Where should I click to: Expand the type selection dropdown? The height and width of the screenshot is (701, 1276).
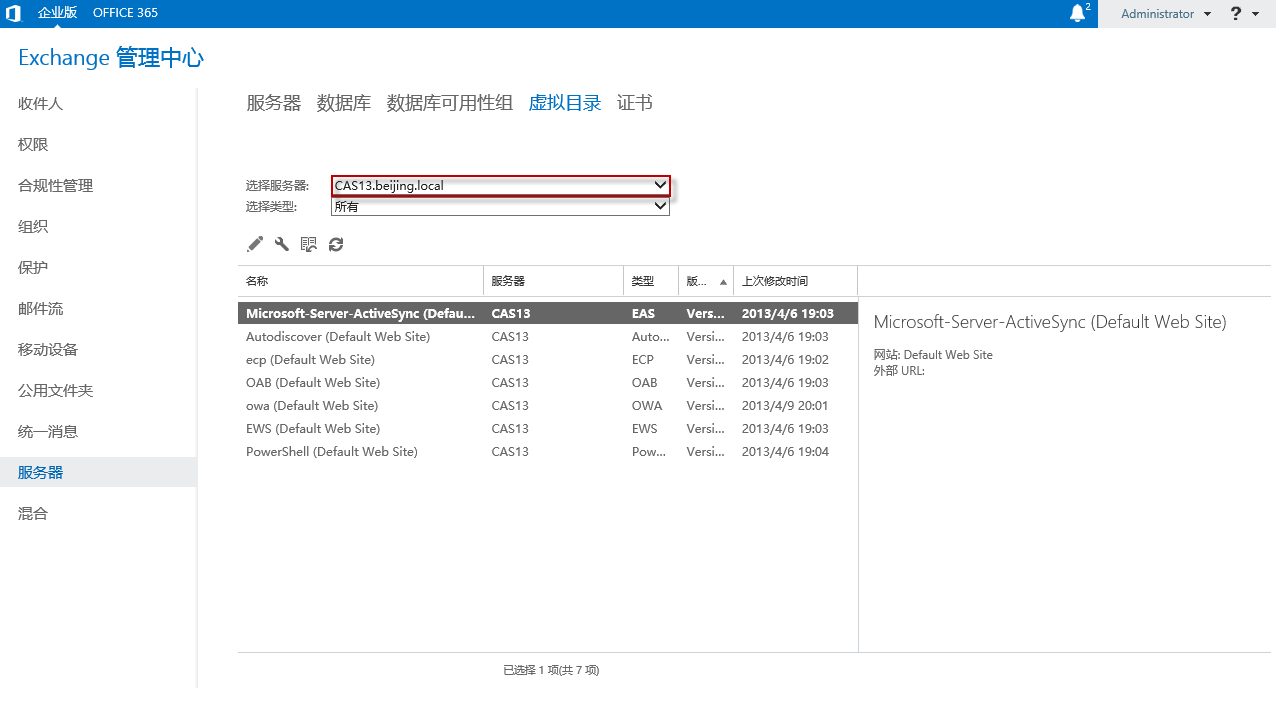click(500, 206)
